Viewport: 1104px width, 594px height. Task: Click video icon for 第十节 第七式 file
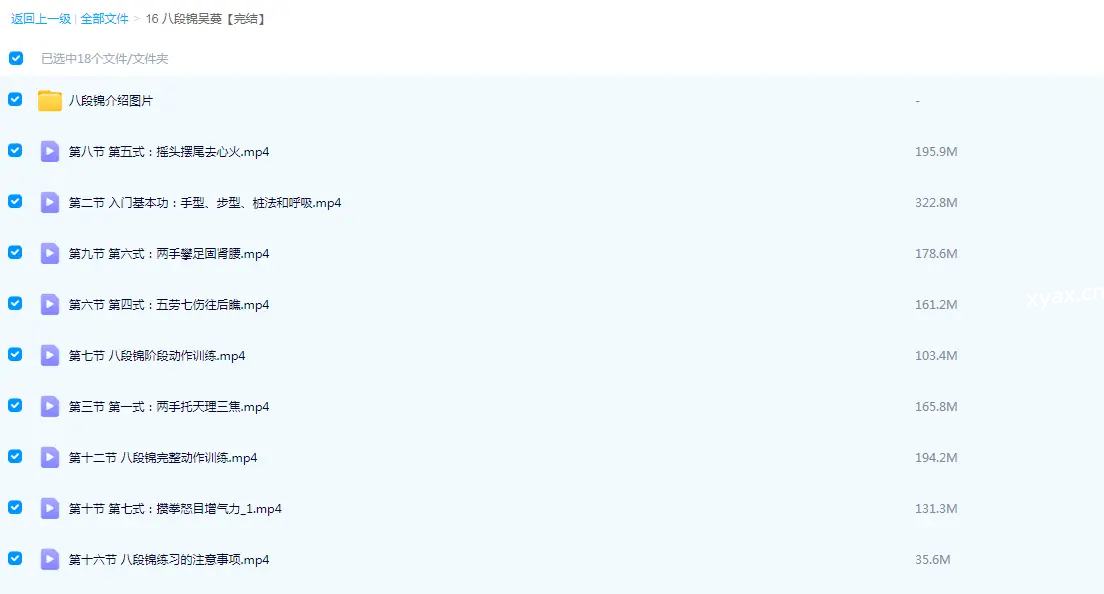click(50, 508)
